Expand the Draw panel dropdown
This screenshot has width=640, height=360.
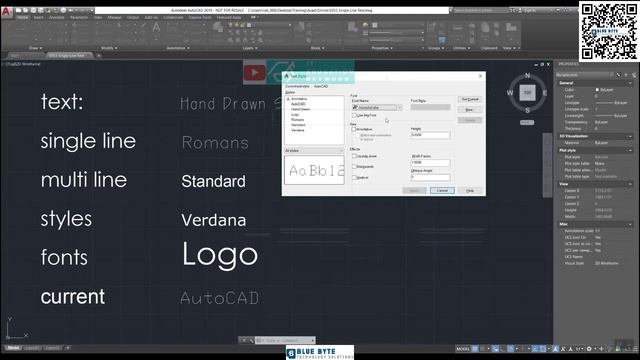tap(36, 48)
